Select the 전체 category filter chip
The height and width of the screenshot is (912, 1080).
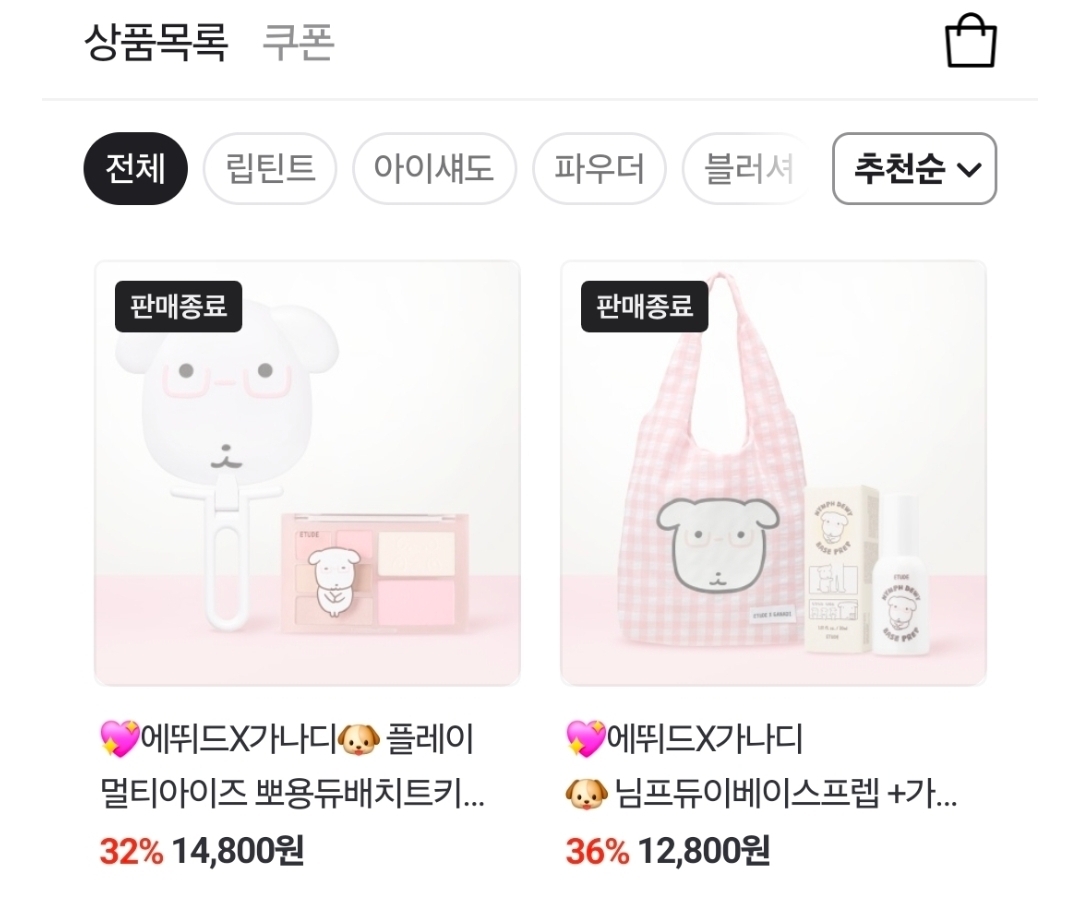(x=136, y=169)
